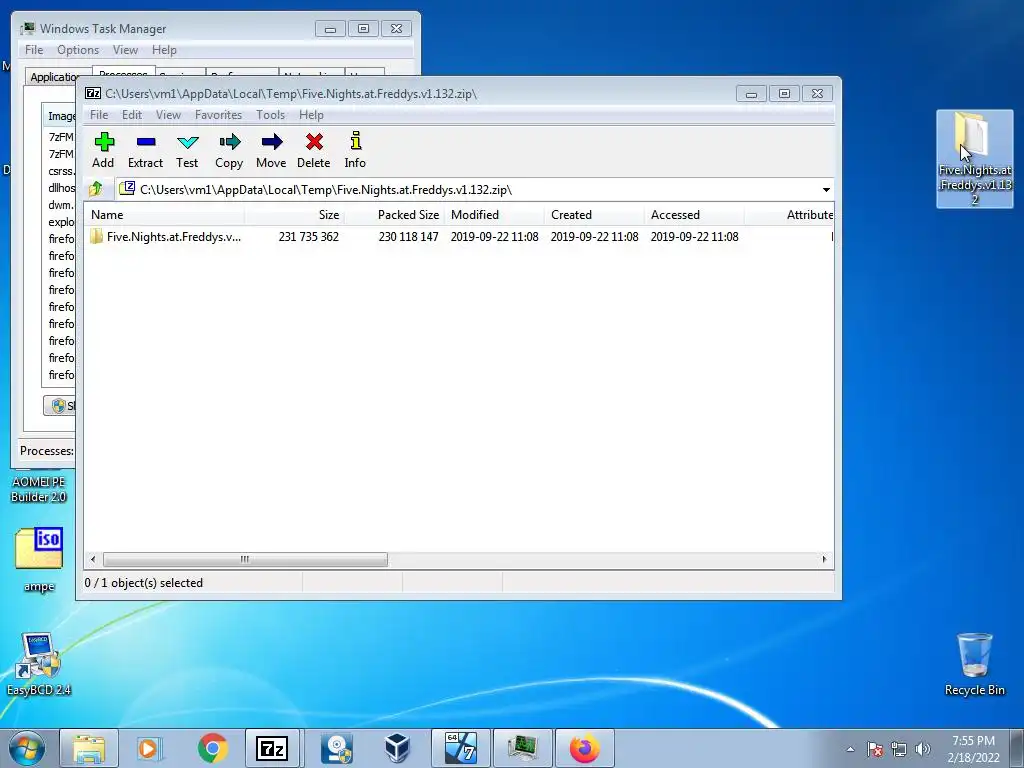Open the Favorites menu
Viewport: 1024px width, 768px height.
point(218,115)
